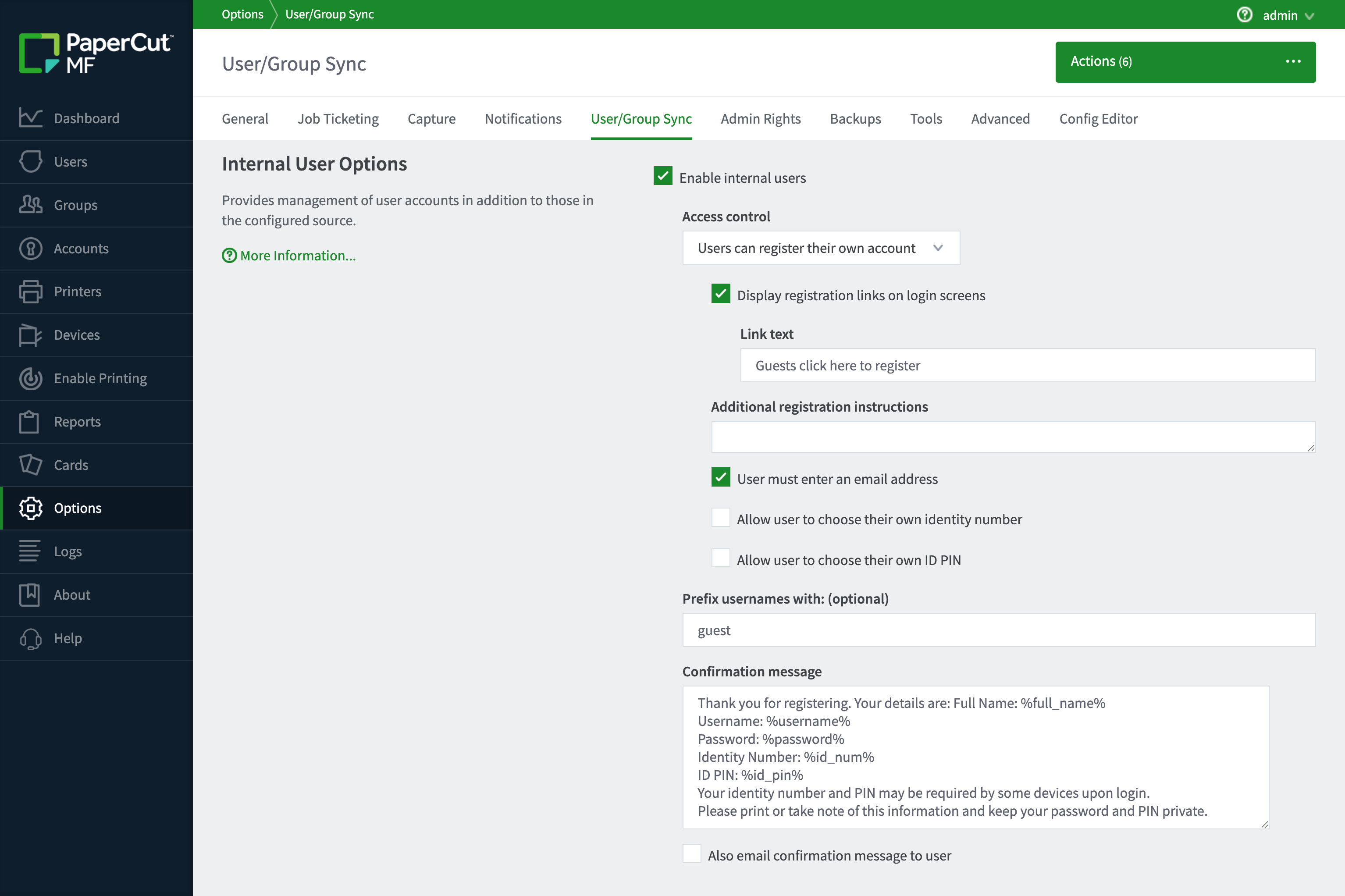Select the Users sidebar icon

click(x=32, y=162)
